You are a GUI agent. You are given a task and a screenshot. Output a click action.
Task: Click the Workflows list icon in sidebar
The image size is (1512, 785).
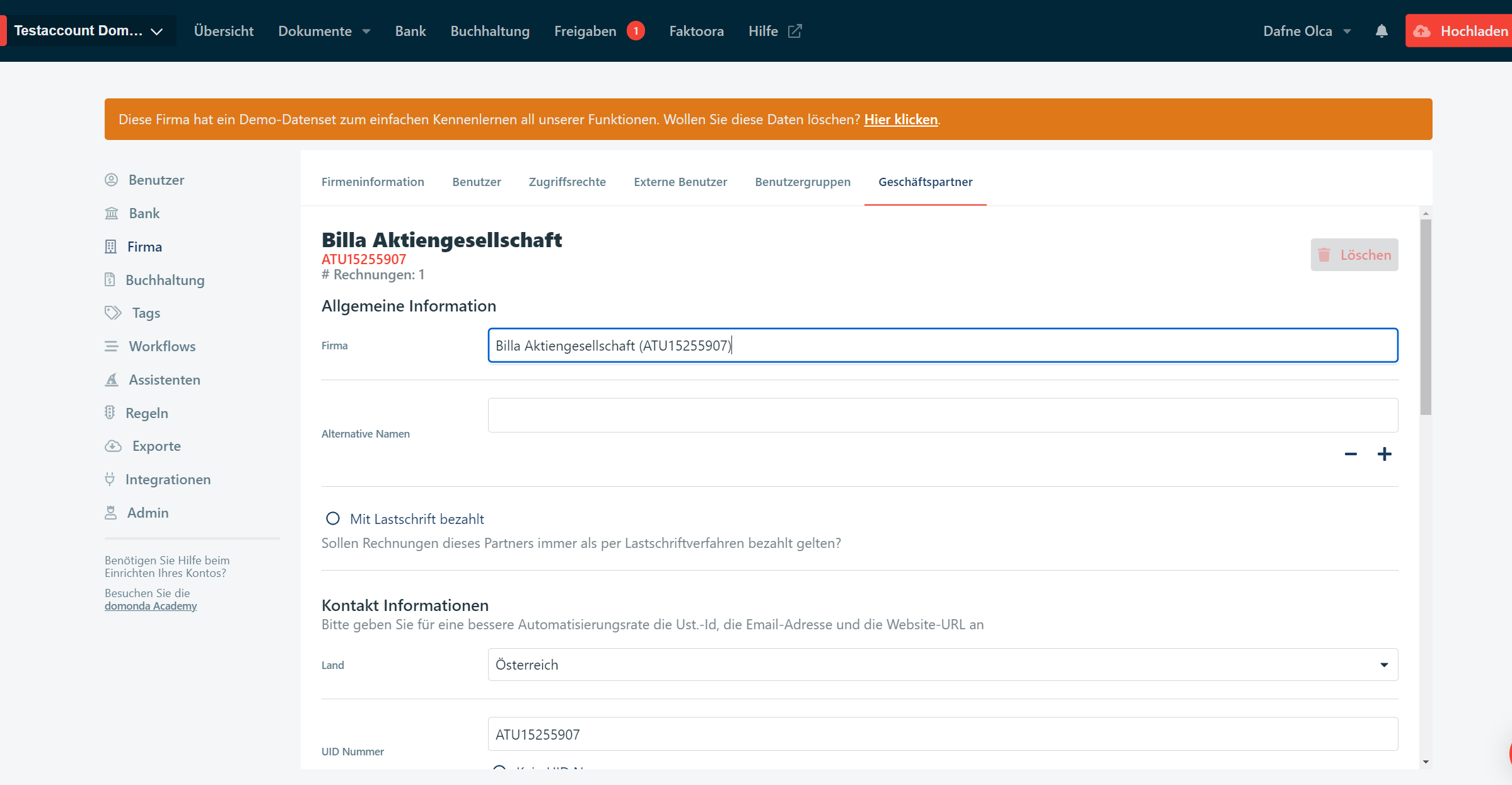[x=112, y=346]
